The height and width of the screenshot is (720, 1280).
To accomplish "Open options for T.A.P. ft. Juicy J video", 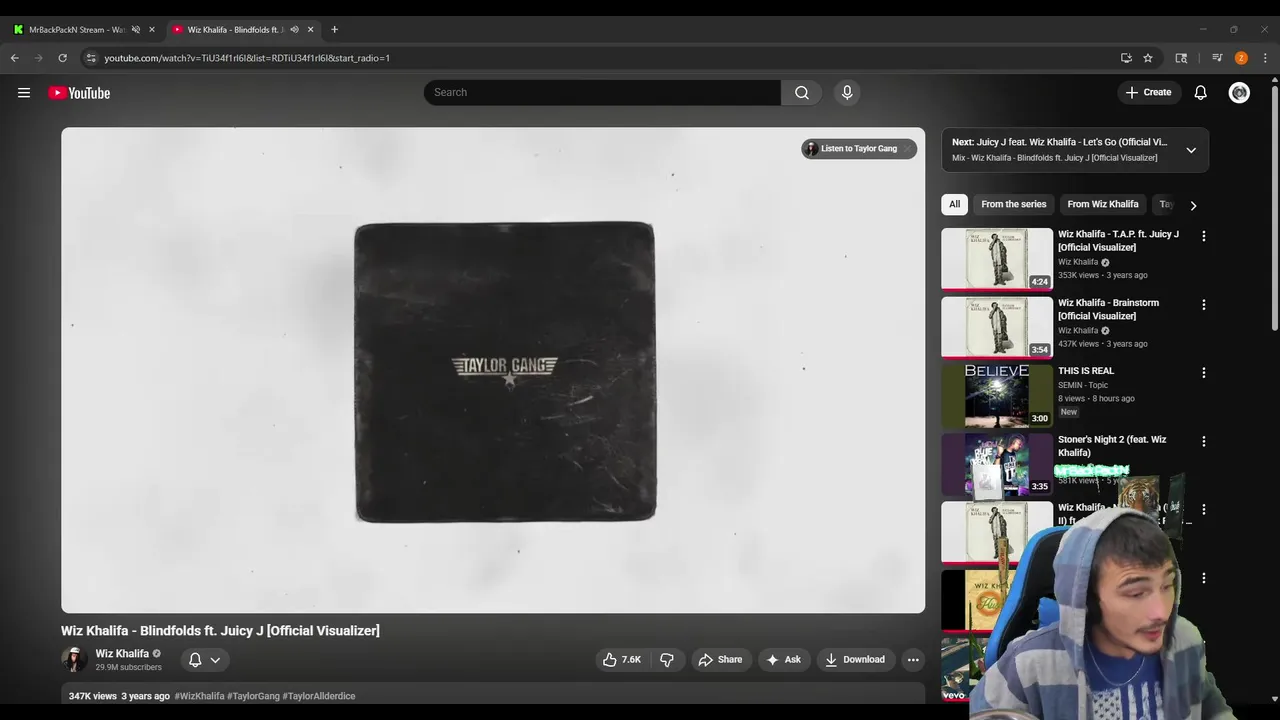I will pyautogui.click(x=1203, y=236).
